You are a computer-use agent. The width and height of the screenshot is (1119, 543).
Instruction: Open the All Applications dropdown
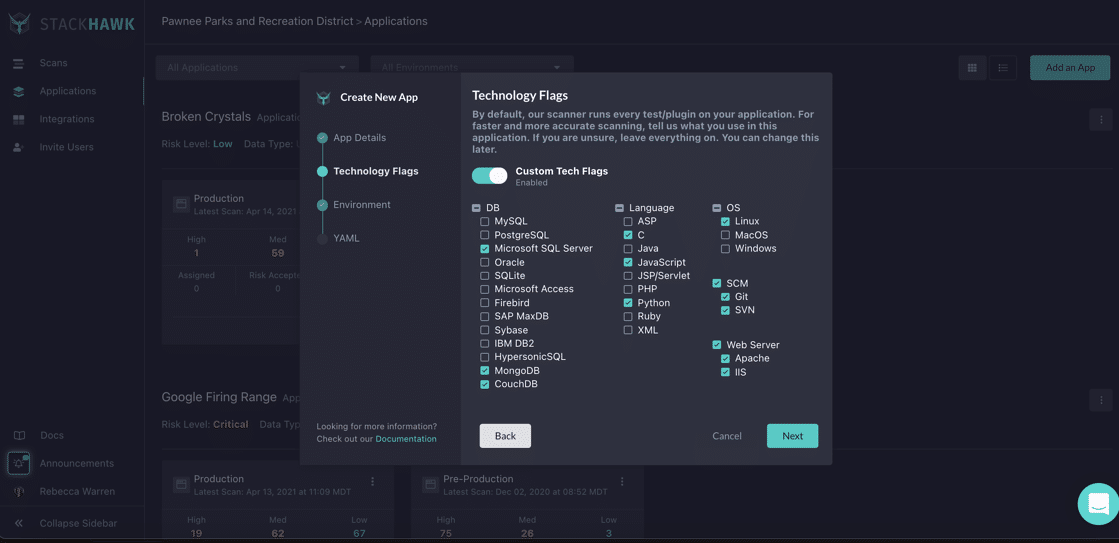pyautogui.click(x=257, y=68)
